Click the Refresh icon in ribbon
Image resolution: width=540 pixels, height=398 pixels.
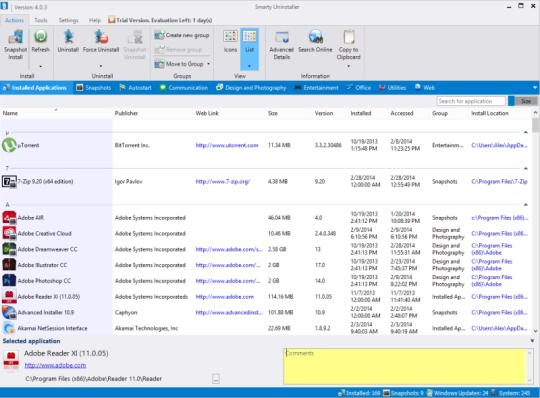[40, 36]
